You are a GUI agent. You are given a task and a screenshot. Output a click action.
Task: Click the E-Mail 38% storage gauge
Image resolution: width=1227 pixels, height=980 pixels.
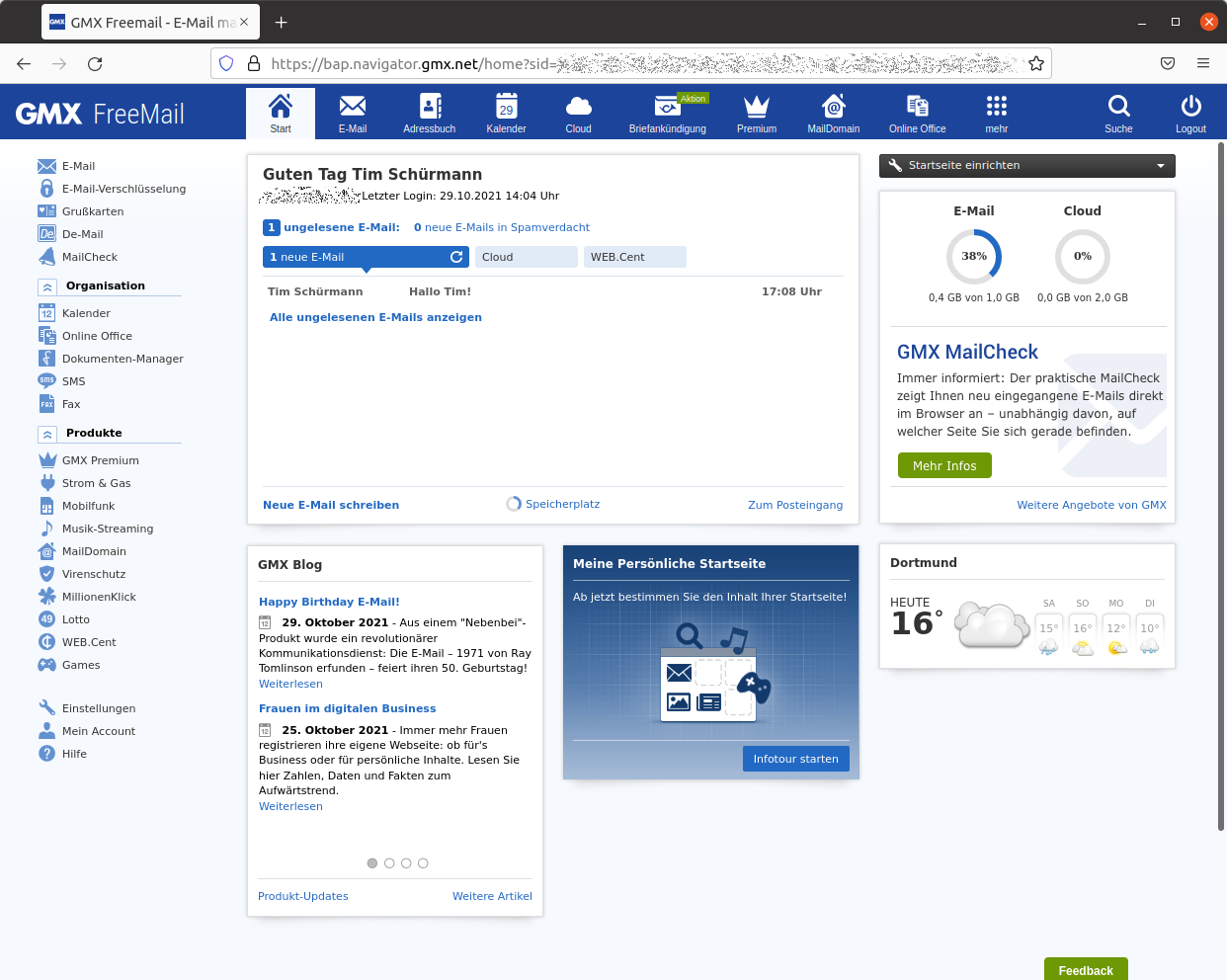click(974, 257)
